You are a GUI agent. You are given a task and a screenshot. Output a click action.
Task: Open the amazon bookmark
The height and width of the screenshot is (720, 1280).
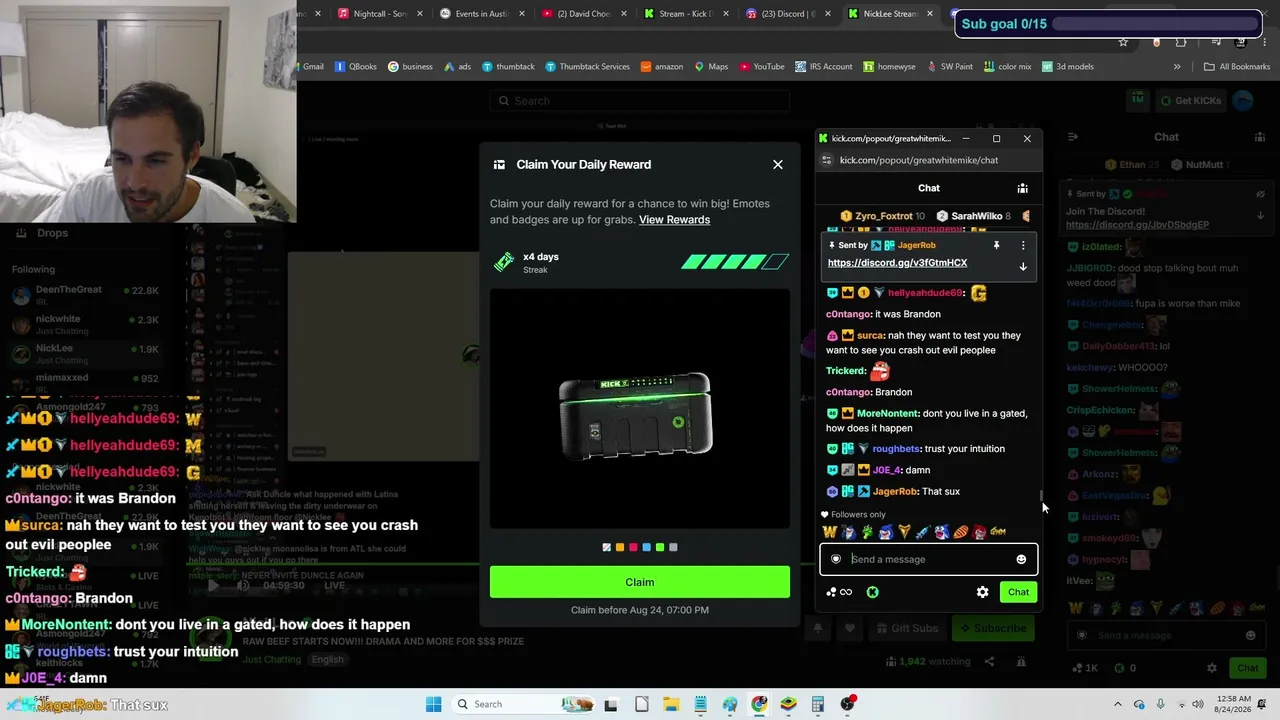tap(661, 67)
